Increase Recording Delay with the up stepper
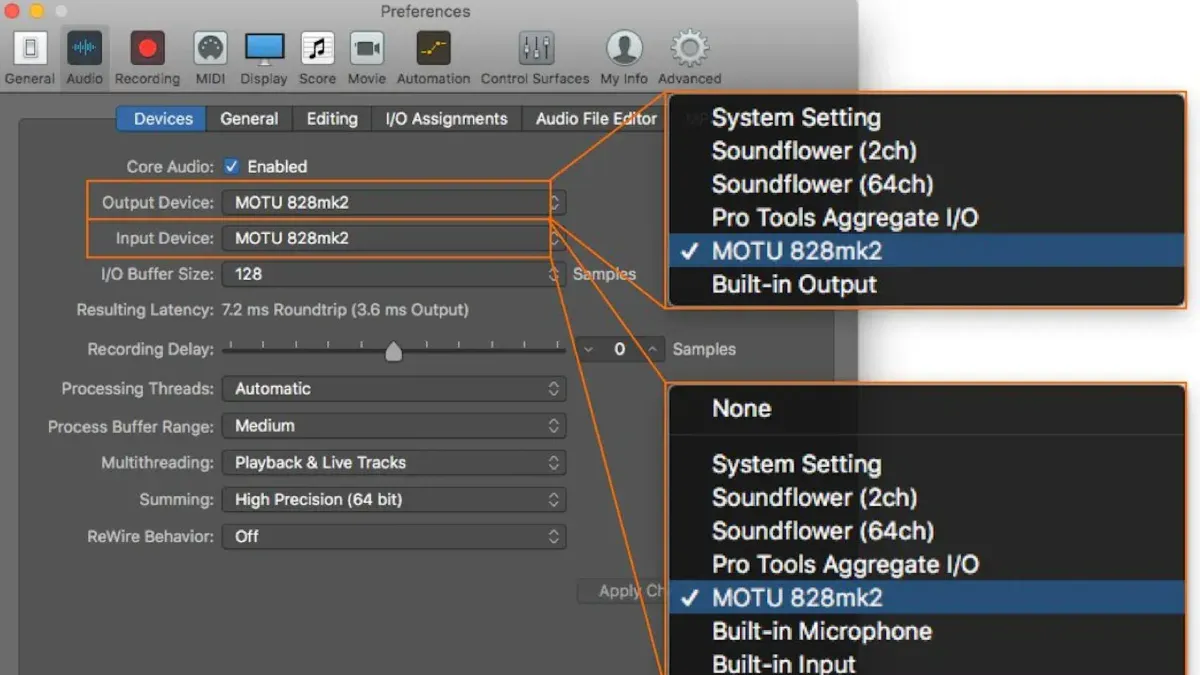This screenshot has width=1200, height=675. [652, 349]
